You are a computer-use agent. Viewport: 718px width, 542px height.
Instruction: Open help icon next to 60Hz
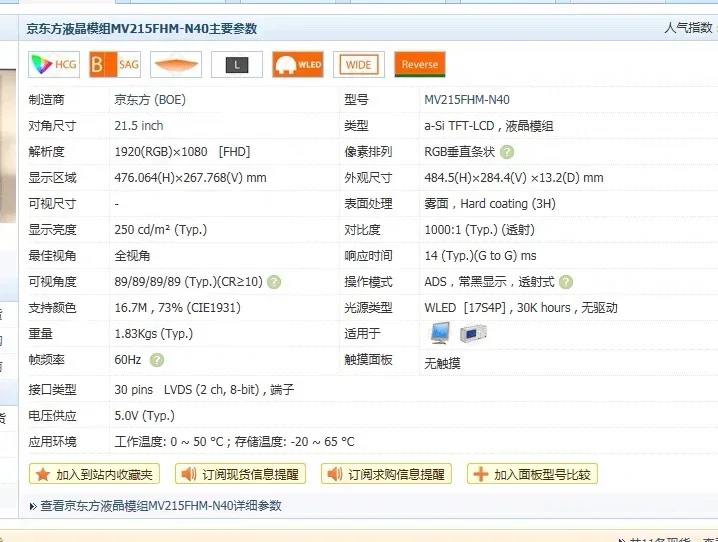point(157,360)
